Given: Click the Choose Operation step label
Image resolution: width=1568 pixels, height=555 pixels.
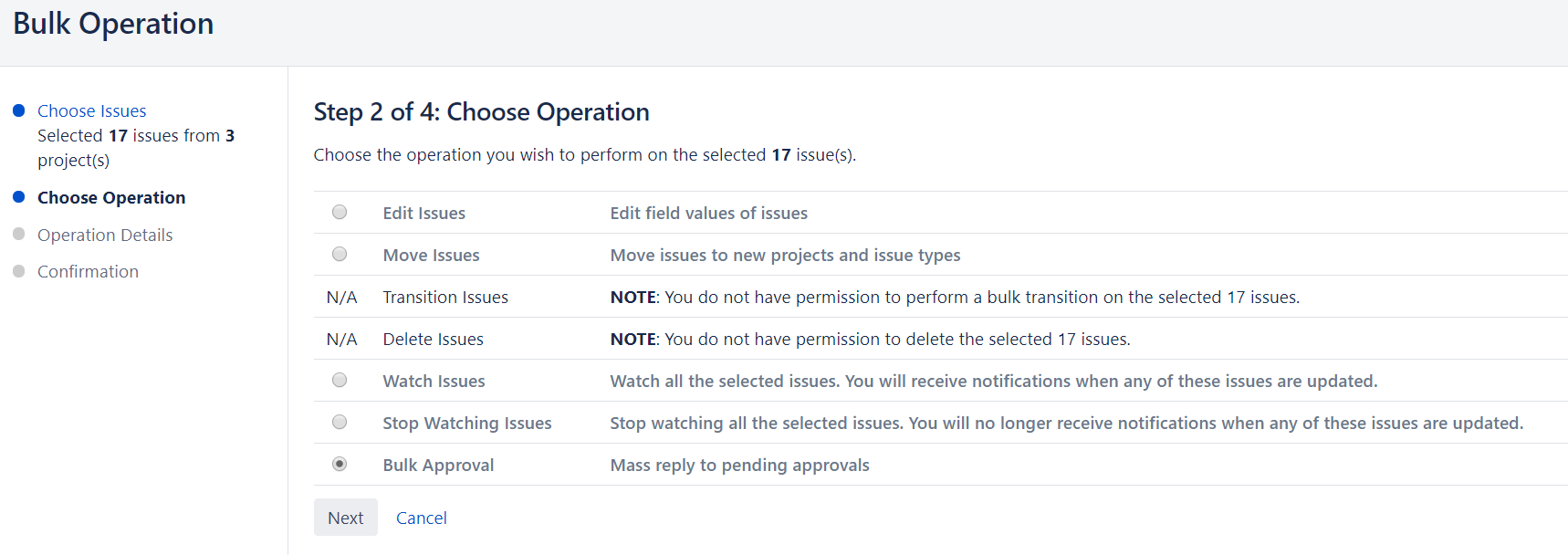Looking at the screenshot, I should pyautogui.click(x=111, y=197).
